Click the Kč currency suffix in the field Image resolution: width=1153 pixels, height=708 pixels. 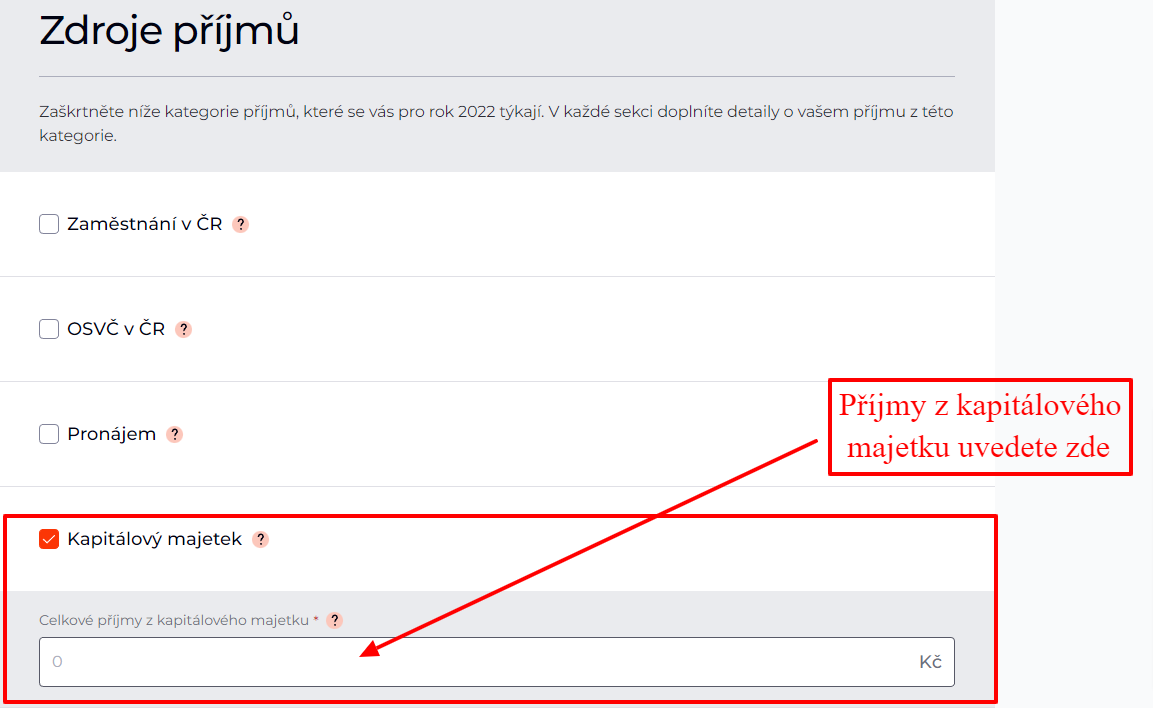click(x=930, y=662)
